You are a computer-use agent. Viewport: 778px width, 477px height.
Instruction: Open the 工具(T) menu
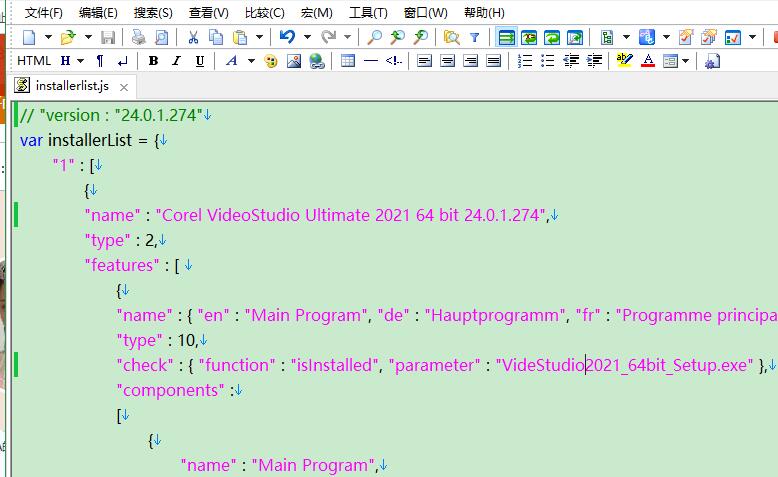tap(367, 13)
